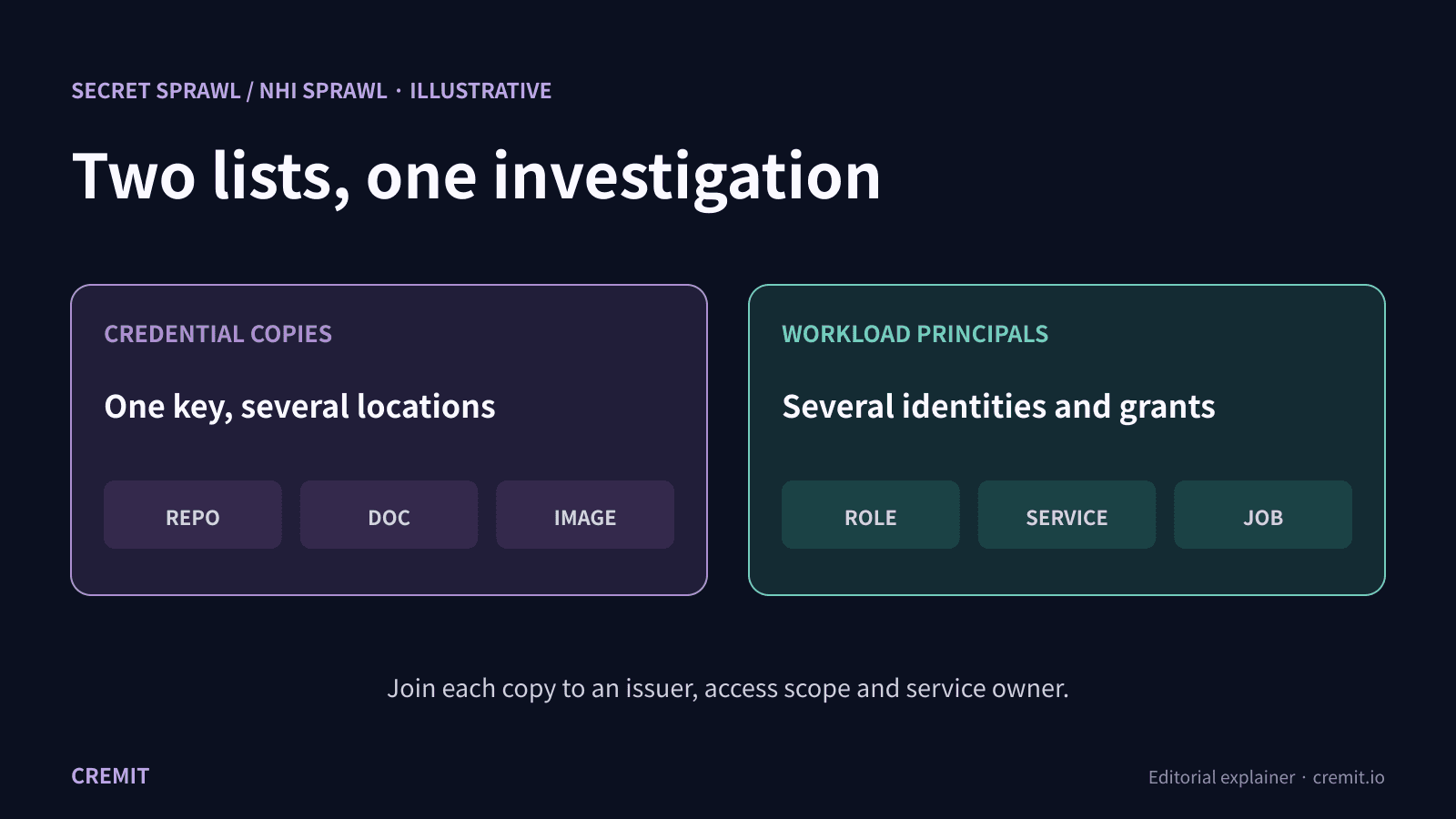Viewport: 1456px width, 819px height.
Task: Select the SECRET SPRAWL breadcrumb text
Action: (156, 91)
